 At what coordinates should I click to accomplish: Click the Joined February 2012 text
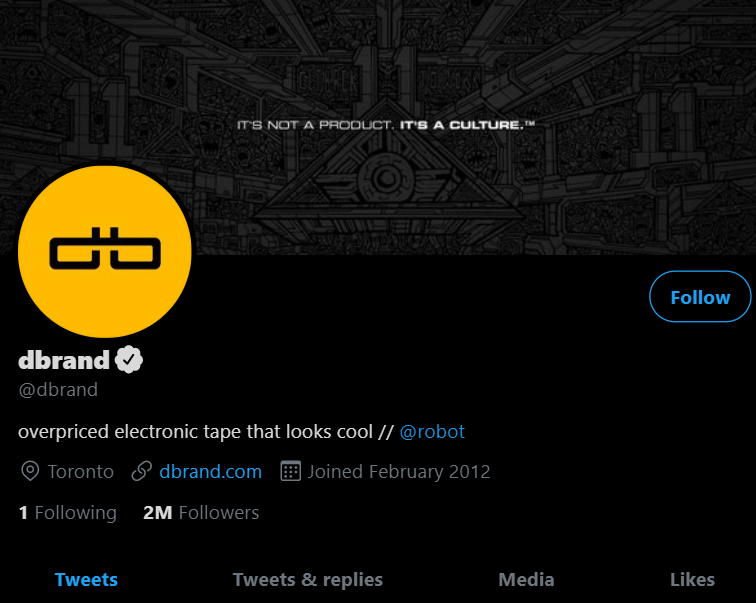tap(399, 471)
